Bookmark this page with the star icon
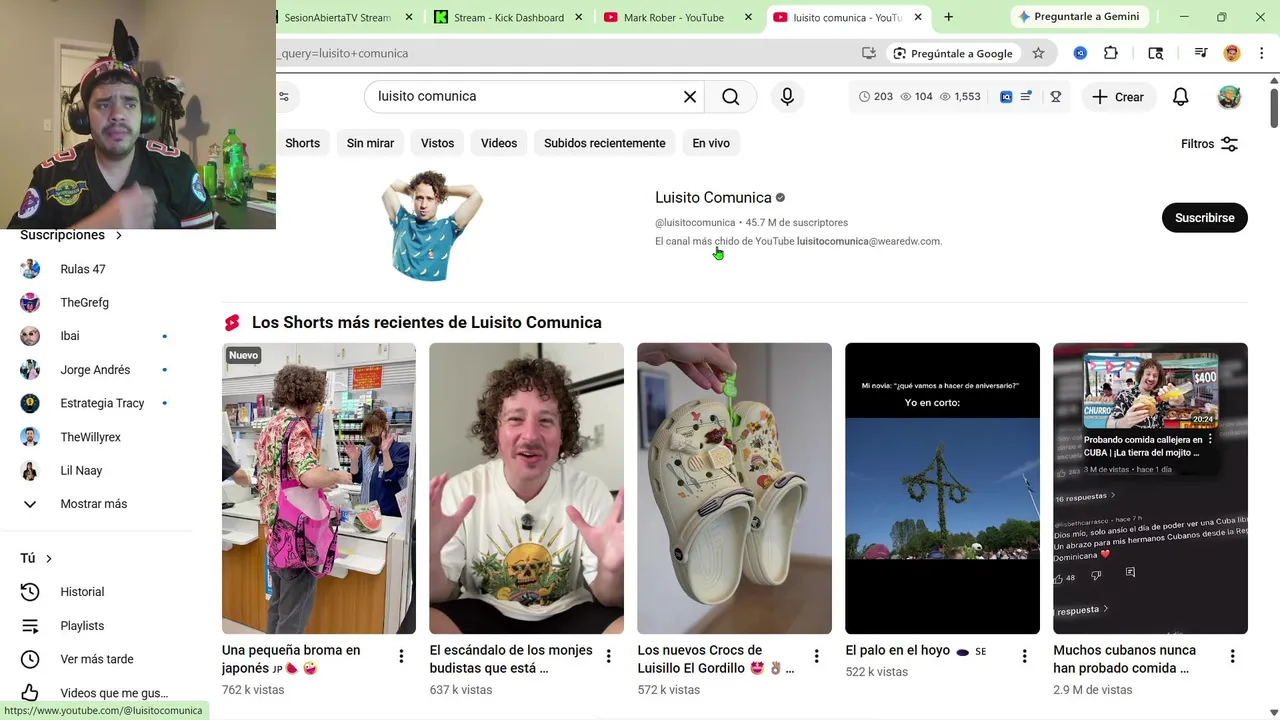1280x720 pixels. (x=1038, y=53)
